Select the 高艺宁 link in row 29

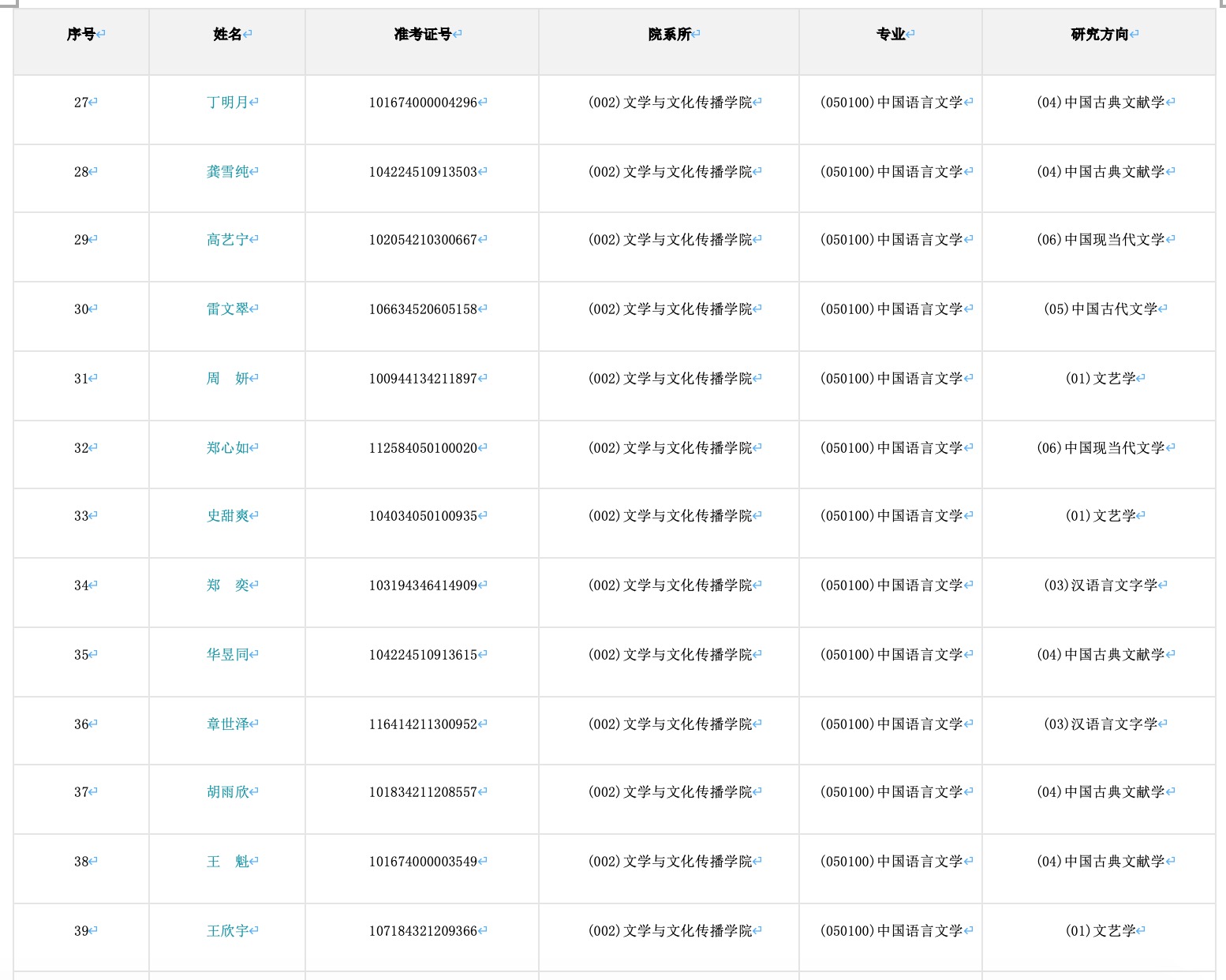pyautogui.click(x=227, y=240)
